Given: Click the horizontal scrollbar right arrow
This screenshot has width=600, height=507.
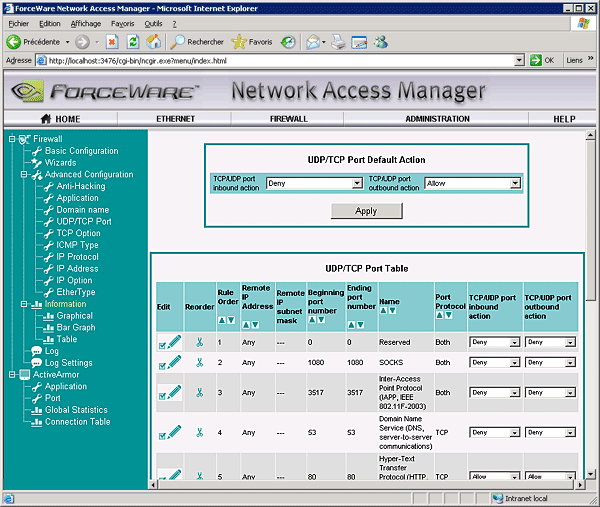Looking at the screenshot, I should coord(580,485).
